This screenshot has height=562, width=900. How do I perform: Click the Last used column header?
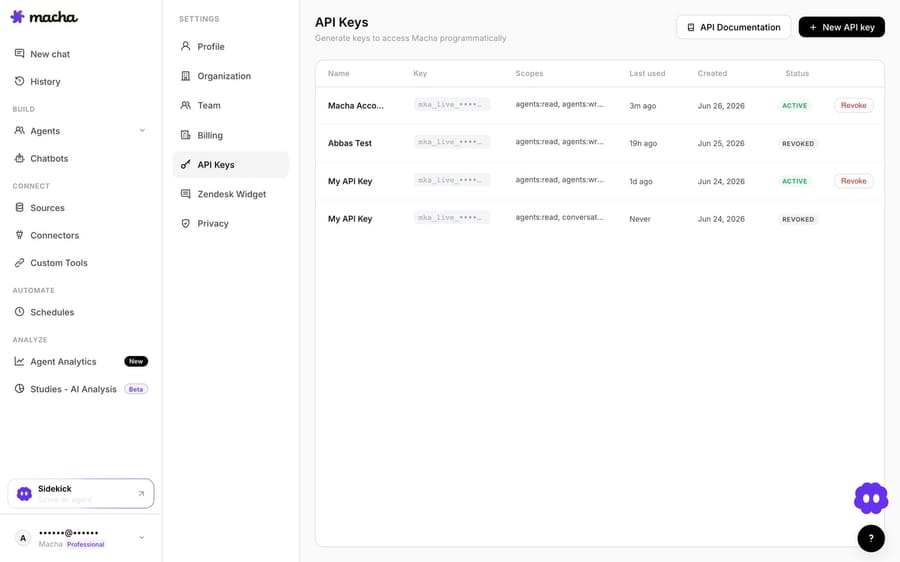pos(647,73)
